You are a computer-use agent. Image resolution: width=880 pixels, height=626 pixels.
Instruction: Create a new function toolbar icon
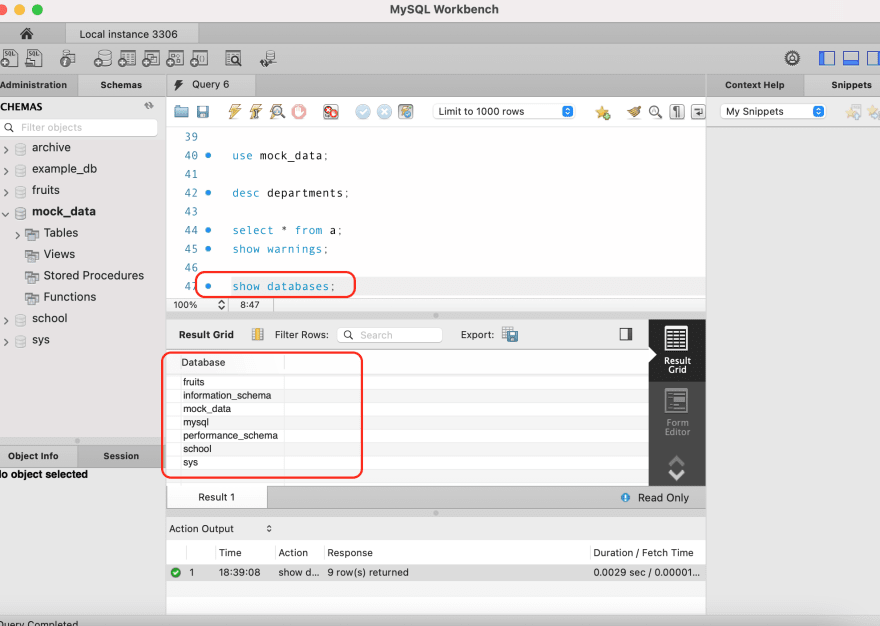[x=199, y=58]
